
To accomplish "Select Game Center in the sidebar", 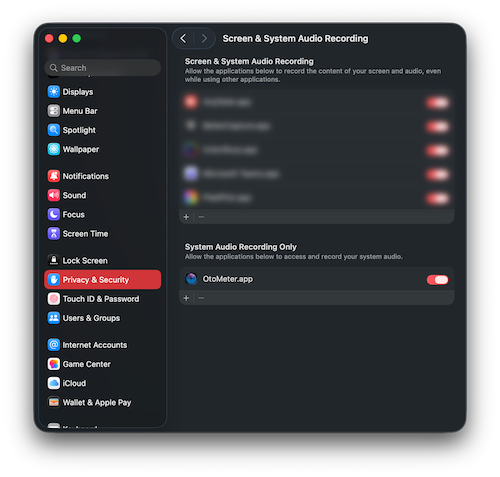I will click(x=103, y=364).
